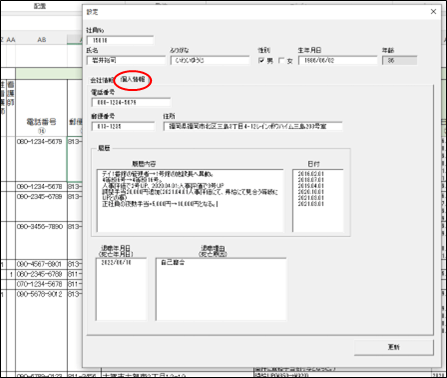Focus the 生年月日 date field
447x378 pixels.
point(338,60)
